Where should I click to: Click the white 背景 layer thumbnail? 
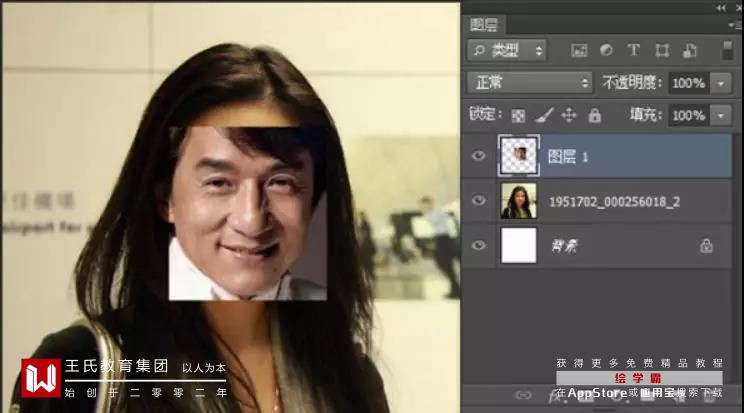519,245
